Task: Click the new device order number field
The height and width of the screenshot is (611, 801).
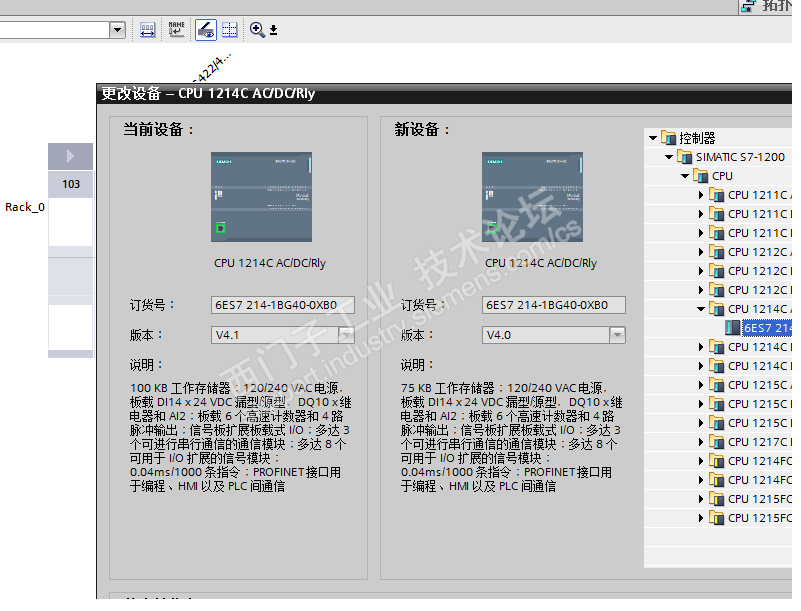Action: click(x=553, y=305)
